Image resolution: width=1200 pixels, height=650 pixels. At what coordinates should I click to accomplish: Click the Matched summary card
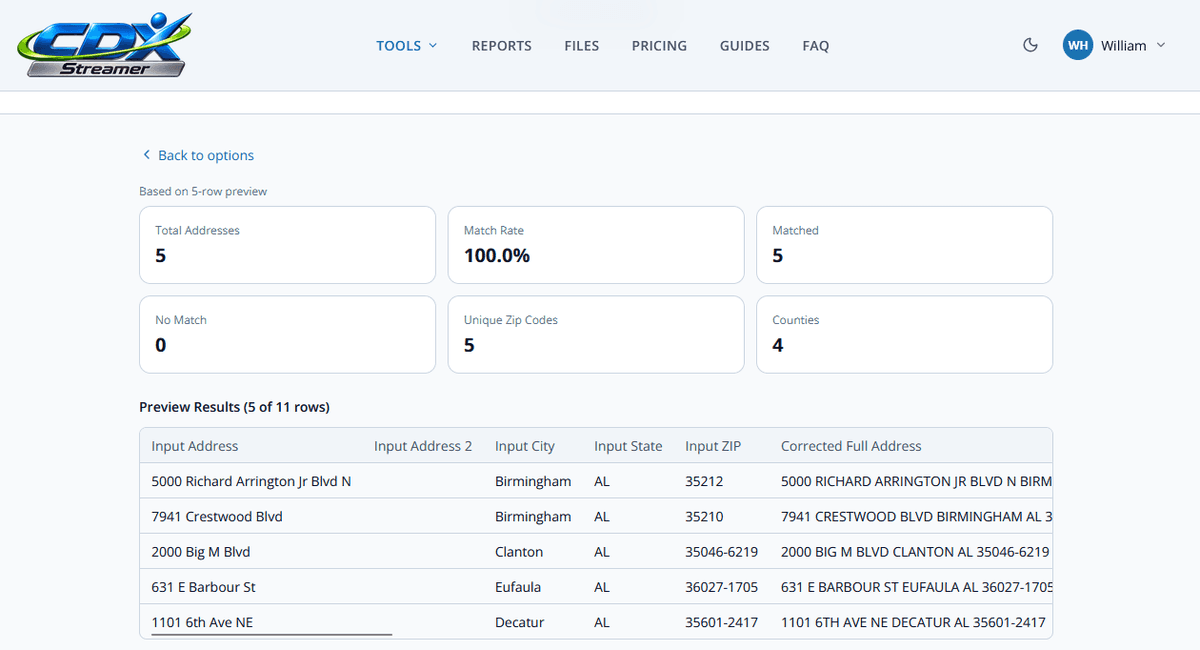pyautogui.click(x=904, y=245)
